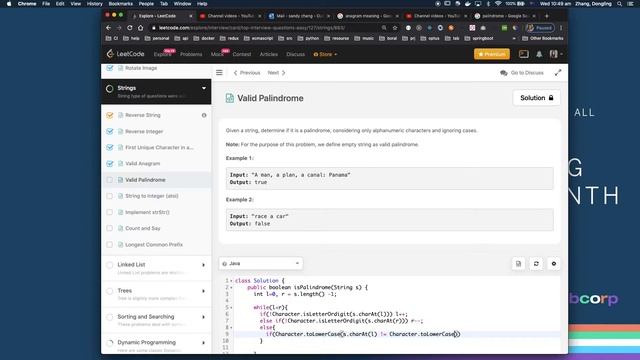Bookmark this page with star icon
This screenshot has height=360, width=640.
click(x=395, y=28)
